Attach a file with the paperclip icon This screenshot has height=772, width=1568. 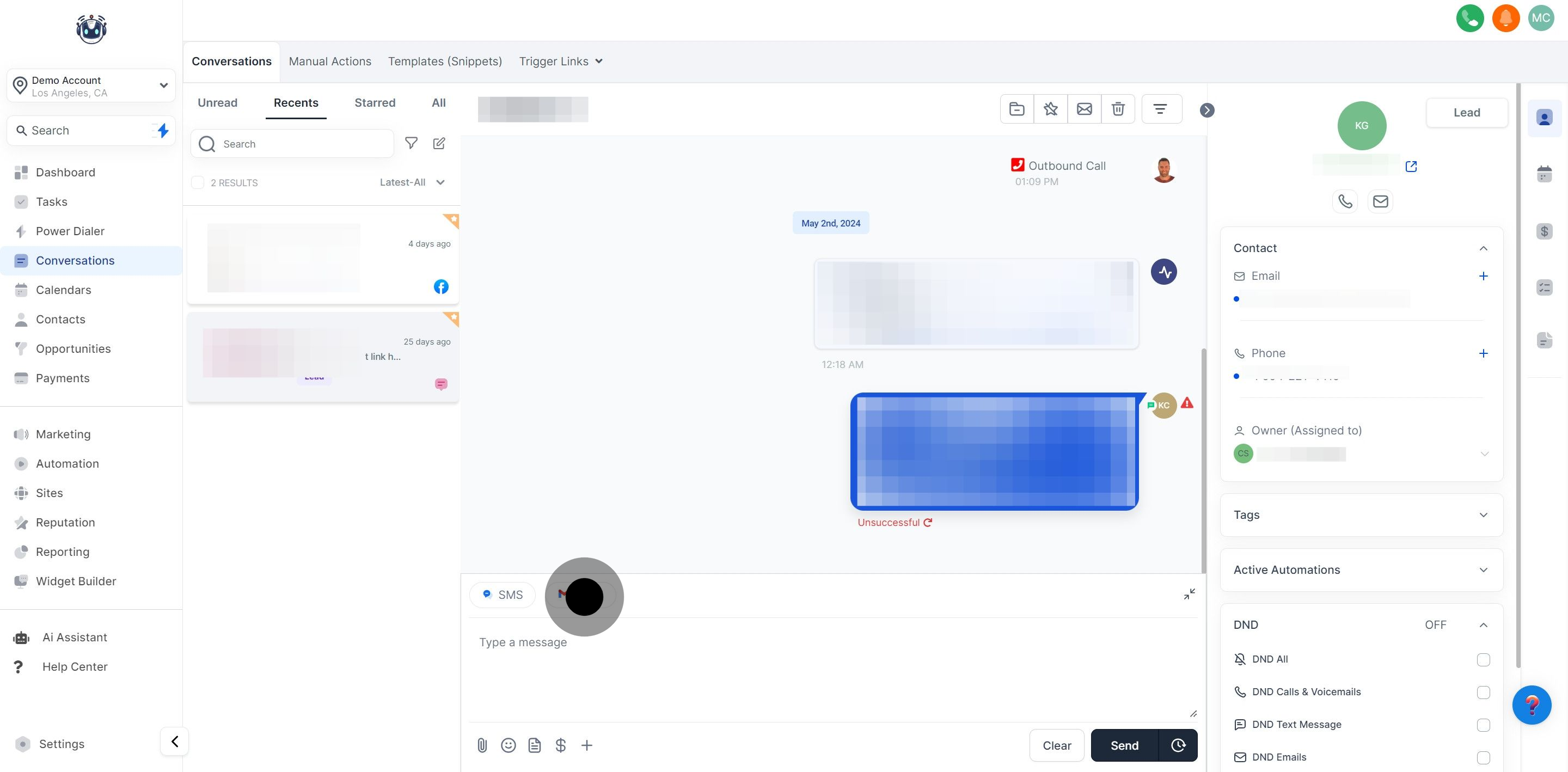(x=483, y=745)
